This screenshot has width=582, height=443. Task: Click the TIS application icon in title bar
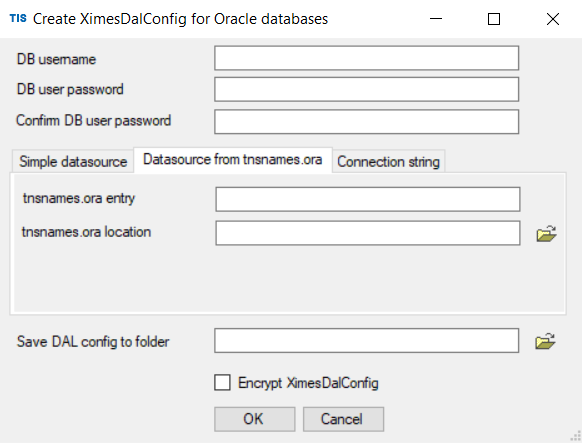click(x=18, y=18)
